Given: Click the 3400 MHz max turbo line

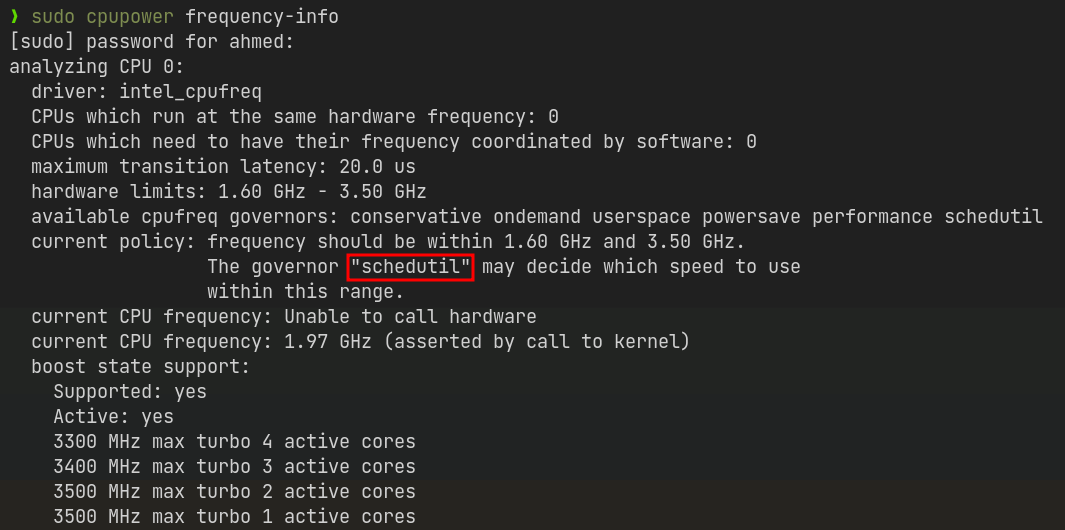Looking at the screenshot, I should [x=234, y=467].
